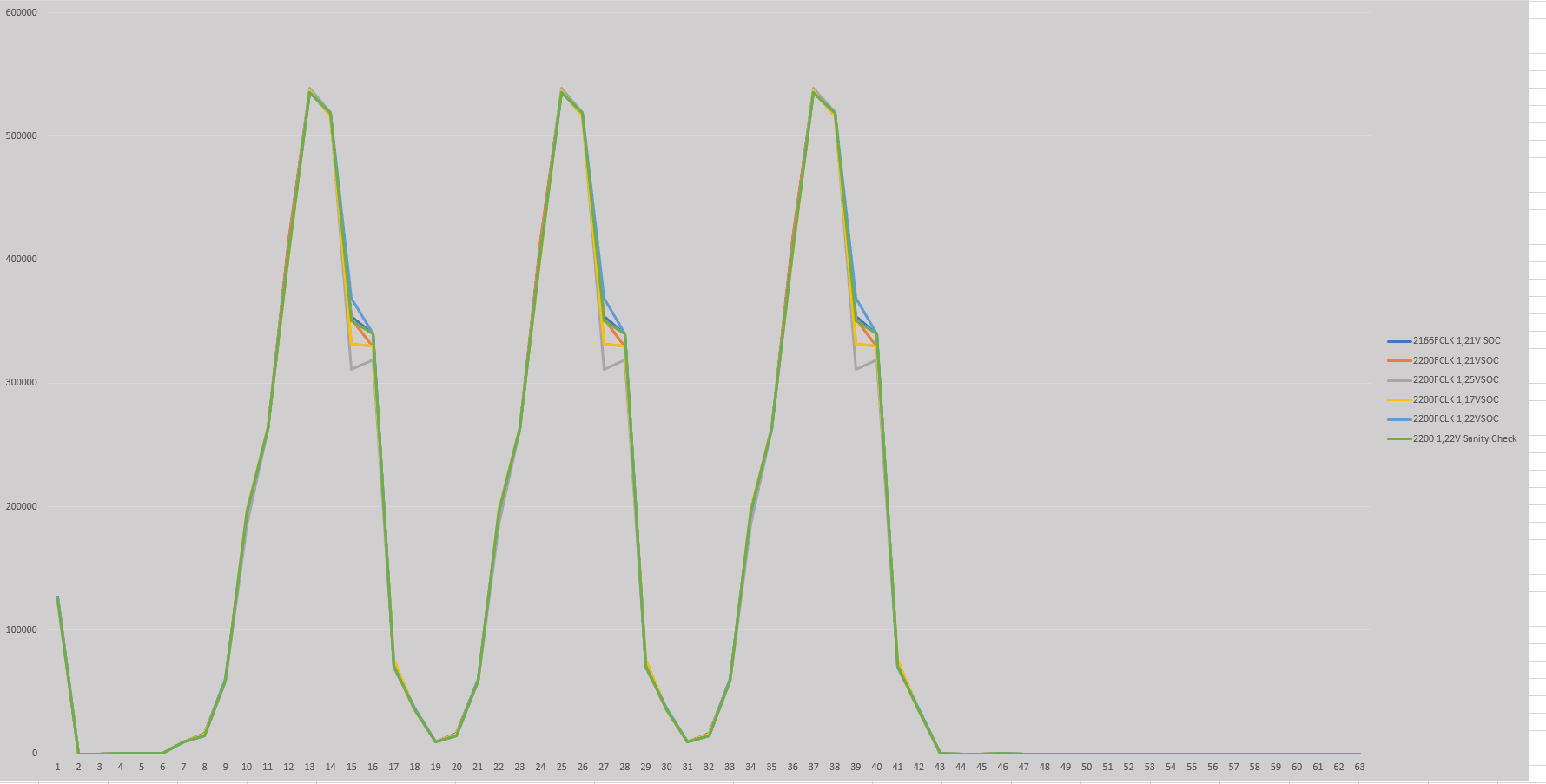1546x784 pixels.
Task: Click x-axis label 57
Action: pyautogui.click(x=1233, y=767)
